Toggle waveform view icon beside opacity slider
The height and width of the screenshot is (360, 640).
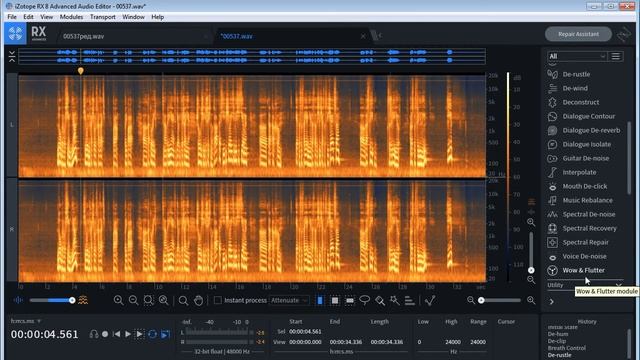[x=18, y=300]
